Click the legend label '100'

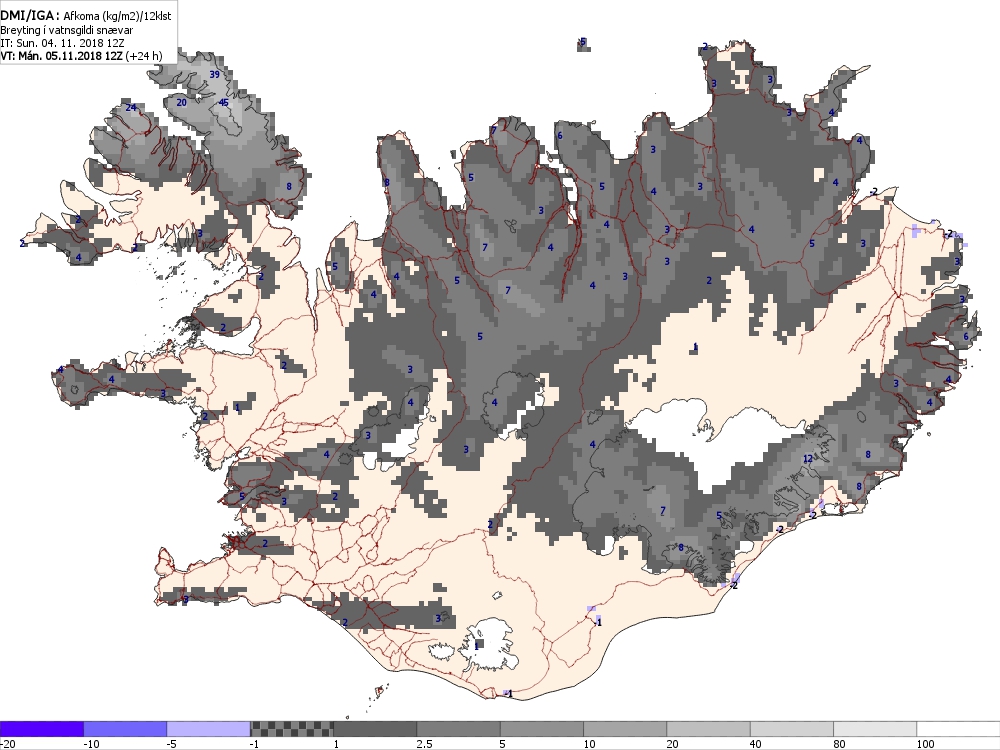925,744
